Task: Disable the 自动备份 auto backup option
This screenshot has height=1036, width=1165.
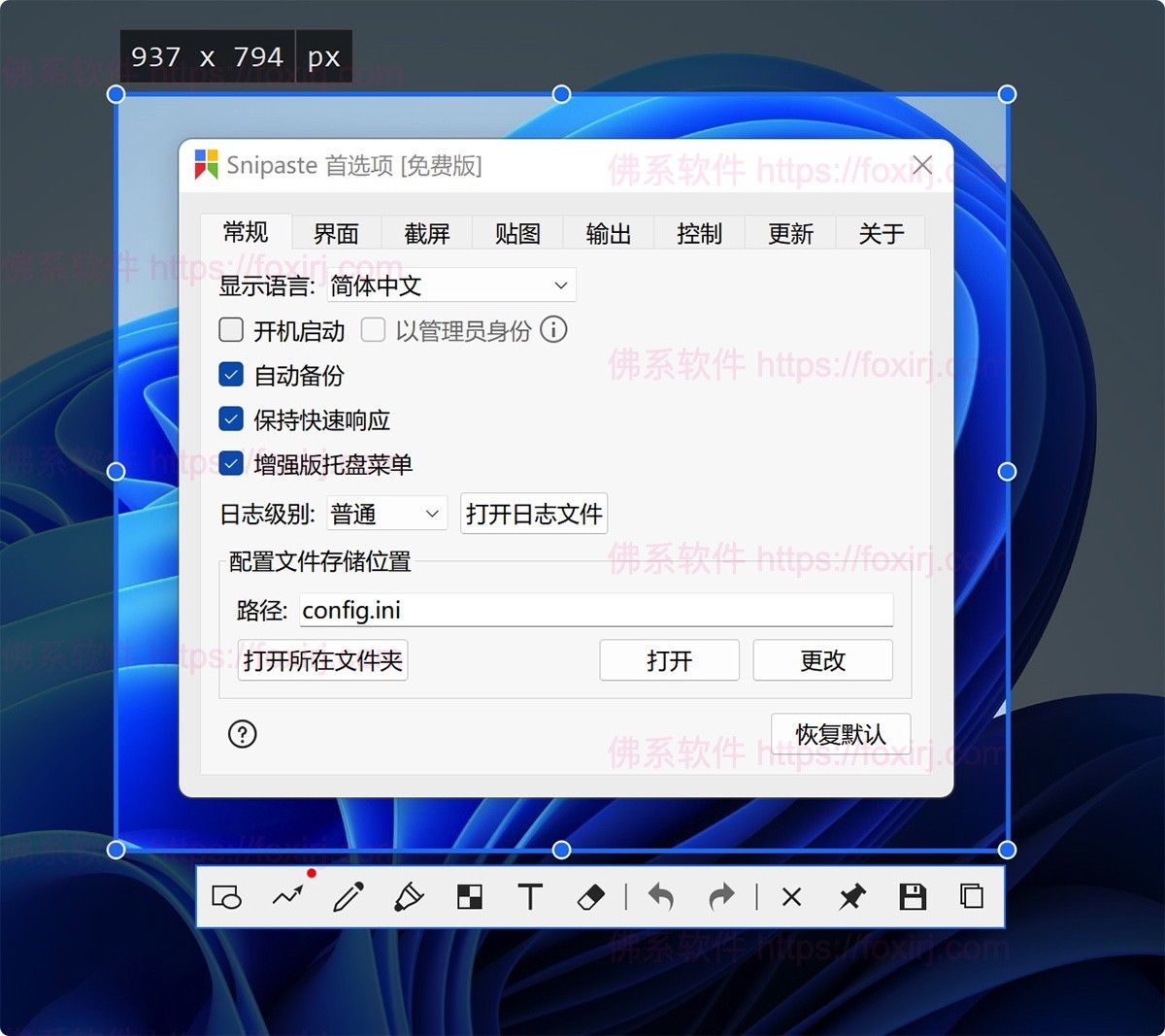Action: click(231, 374)
